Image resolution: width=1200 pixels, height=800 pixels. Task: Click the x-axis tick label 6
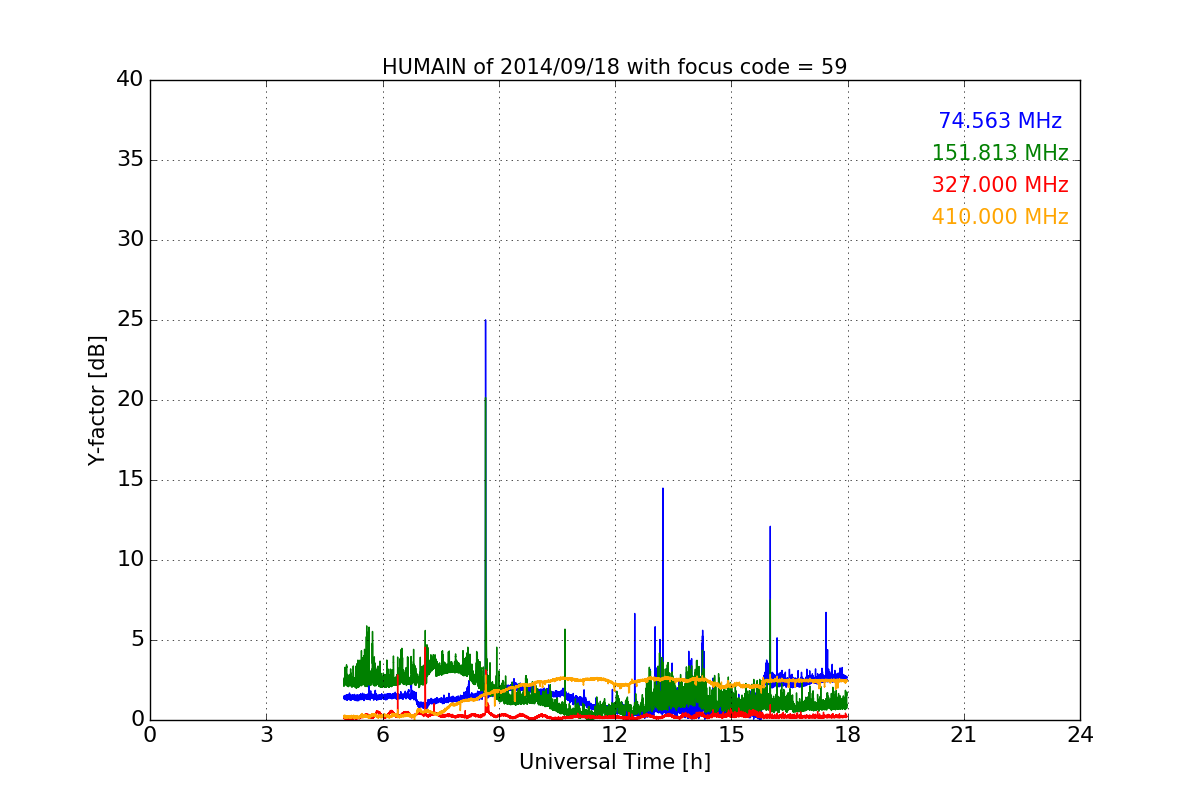(382, 735)
